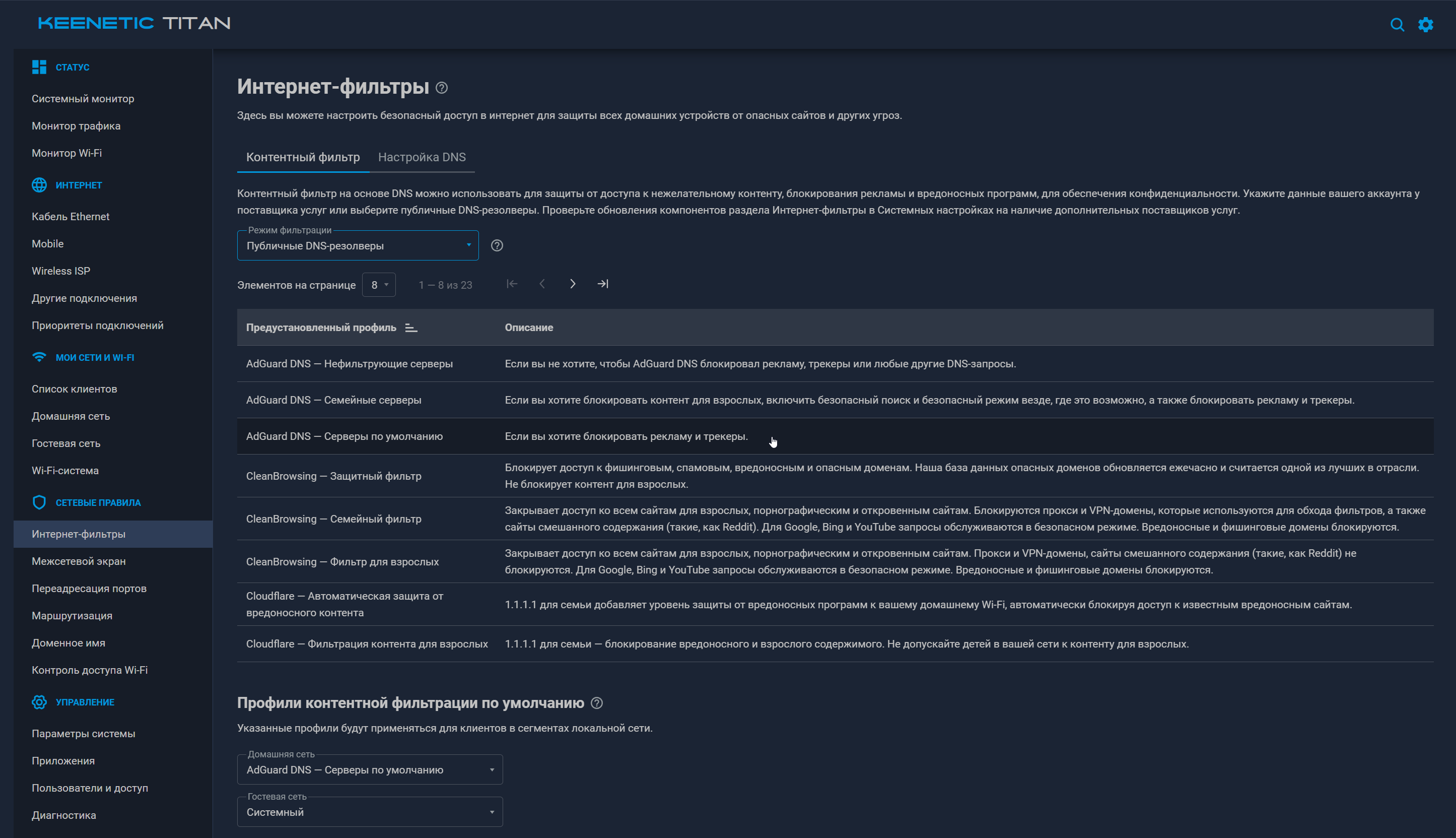
Task: Click the Статус dashboard section icon
Action: [x=39, y=68]
